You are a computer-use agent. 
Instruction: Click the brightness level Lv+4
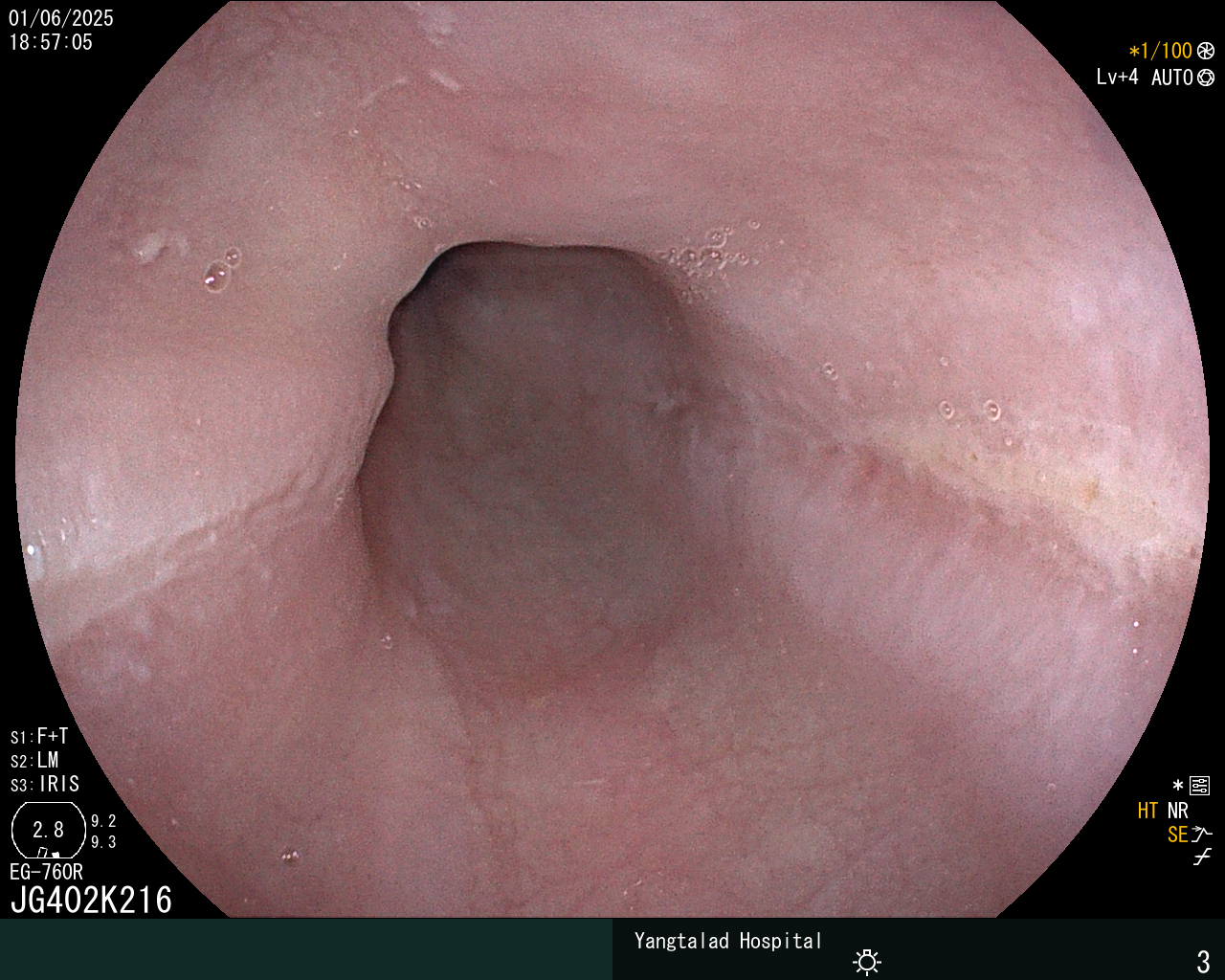pyautogui.click(x=1118, y=78)
